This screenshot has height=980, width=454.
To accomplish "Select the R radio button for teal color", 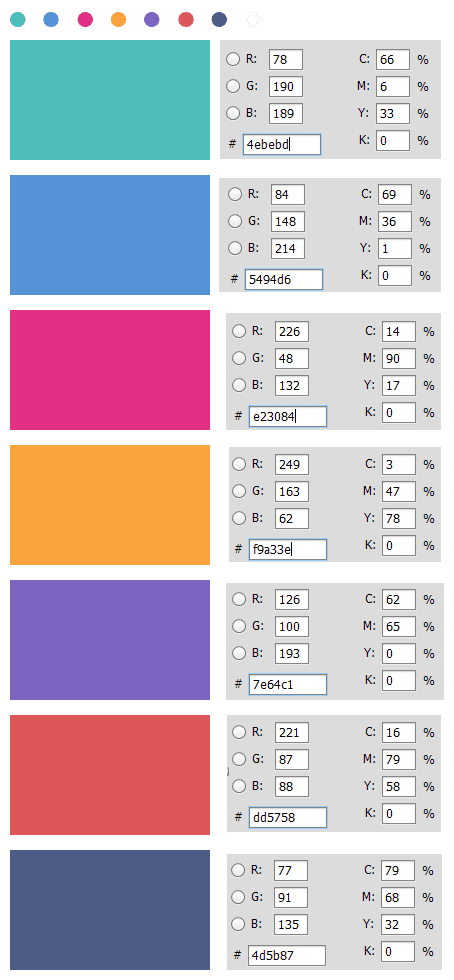I will click(x=233, y=59).
